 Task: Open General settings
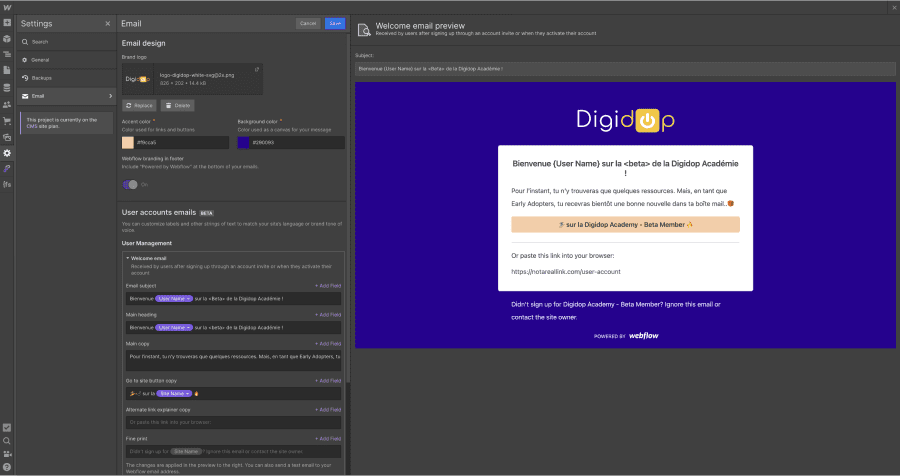(66, 60)
